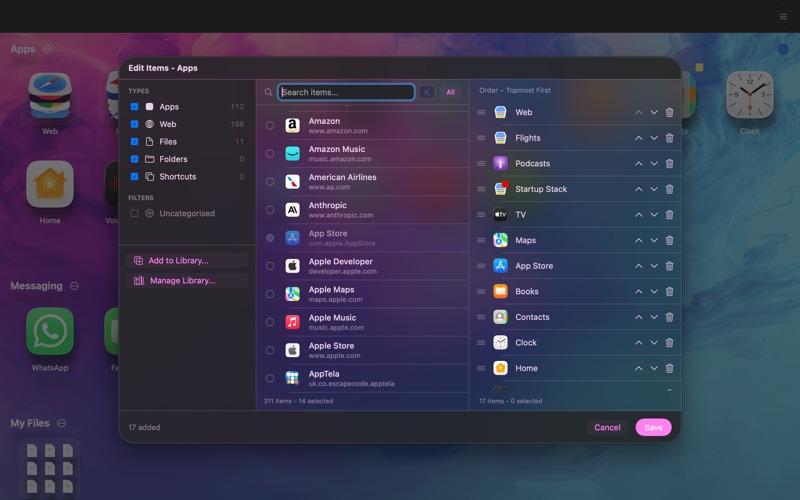Move Startup Stack down in order

click(654, 189)
